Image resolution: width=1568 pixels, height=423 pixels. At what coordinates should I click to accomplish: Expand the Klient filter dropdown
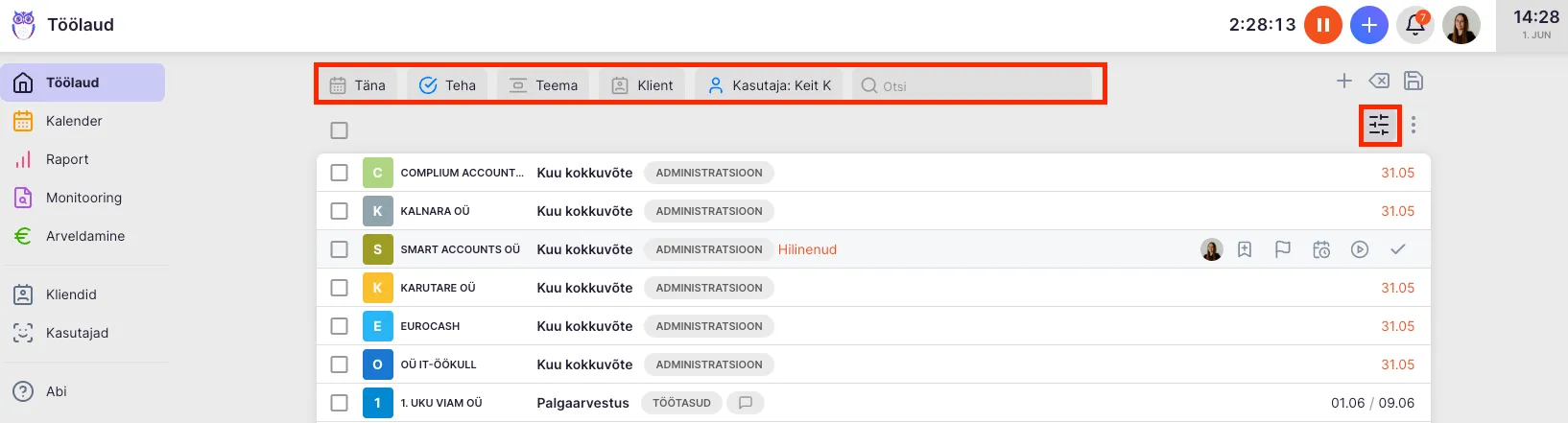[x=643, y=85]
